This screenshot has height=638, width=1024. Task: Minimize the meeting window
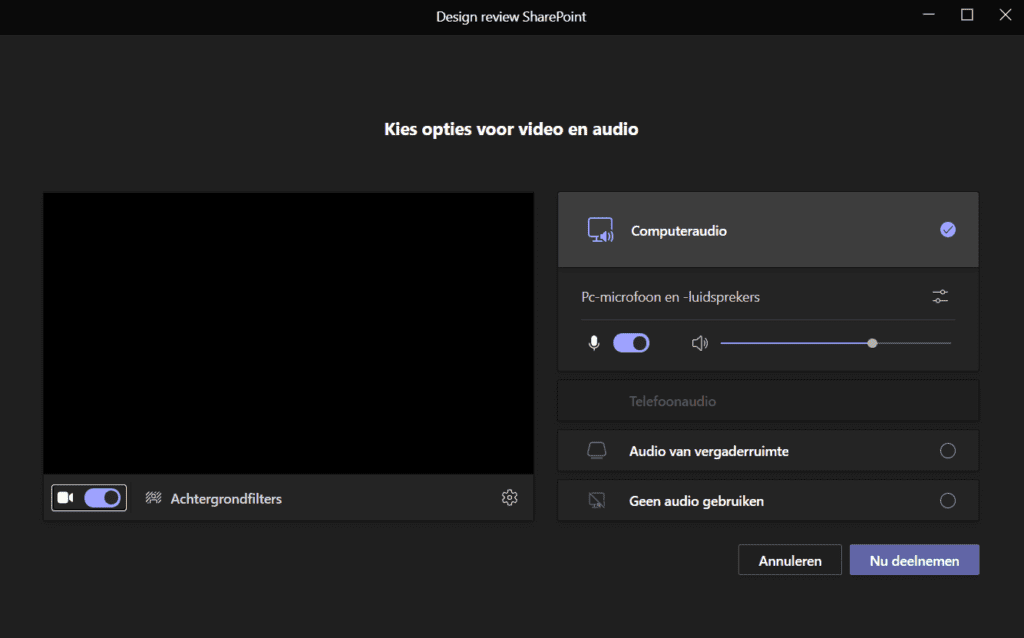[929, 14]
